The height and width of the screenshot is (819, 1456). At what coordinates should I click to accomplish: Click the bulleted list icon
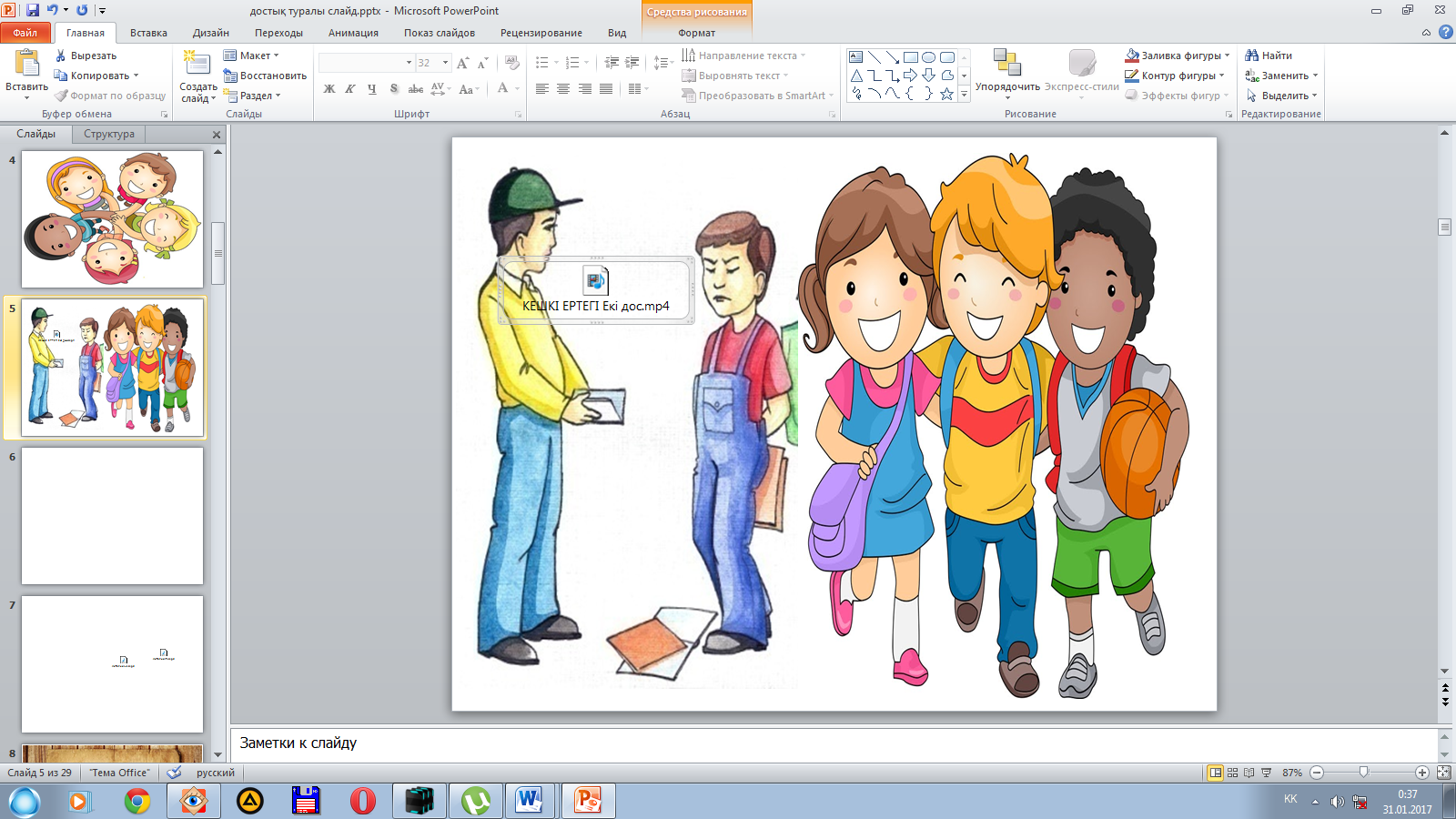(542, 63)
